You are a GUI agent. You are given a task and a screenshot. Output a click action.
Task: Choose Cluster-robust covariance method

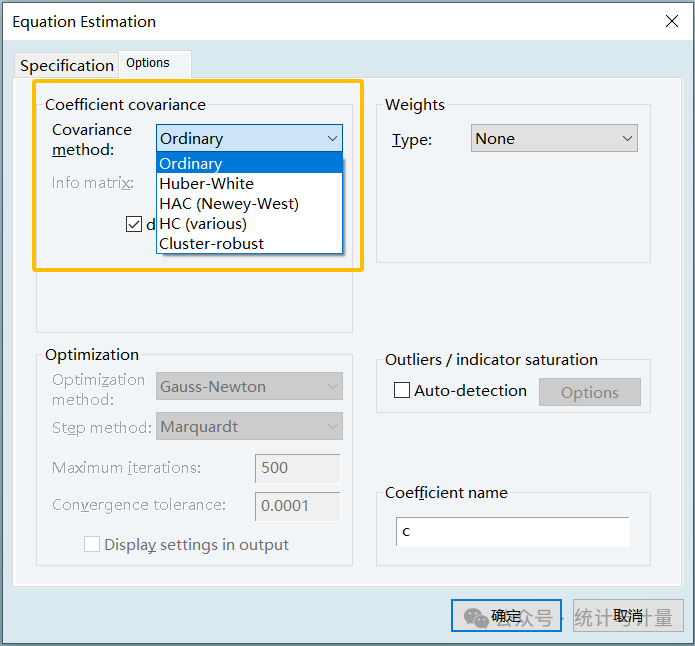pyautogui.click(x=249, y=243)
